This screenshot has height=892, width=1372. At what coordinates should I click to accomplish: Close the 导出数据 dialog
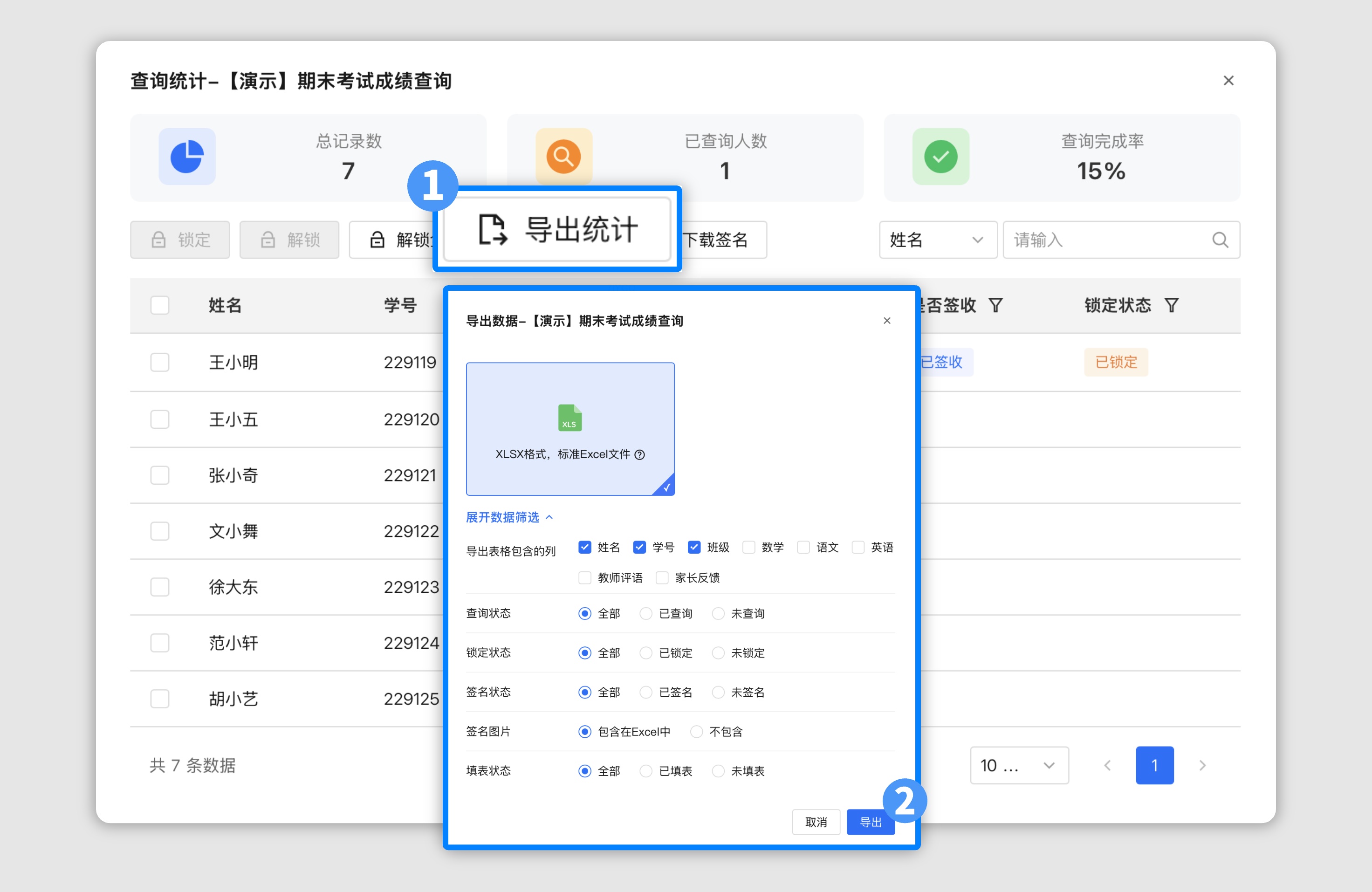click(886, 321)
